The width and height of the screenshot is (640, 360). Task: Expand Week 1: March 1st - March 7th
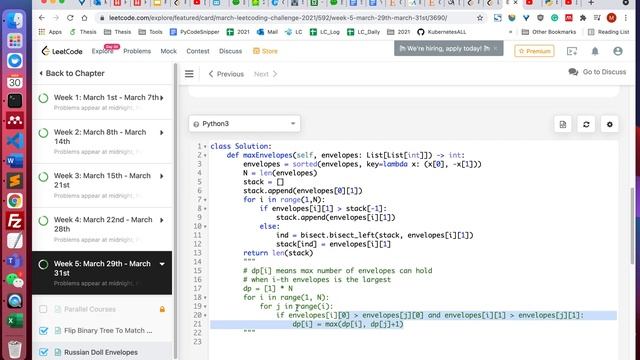(102, 102)
